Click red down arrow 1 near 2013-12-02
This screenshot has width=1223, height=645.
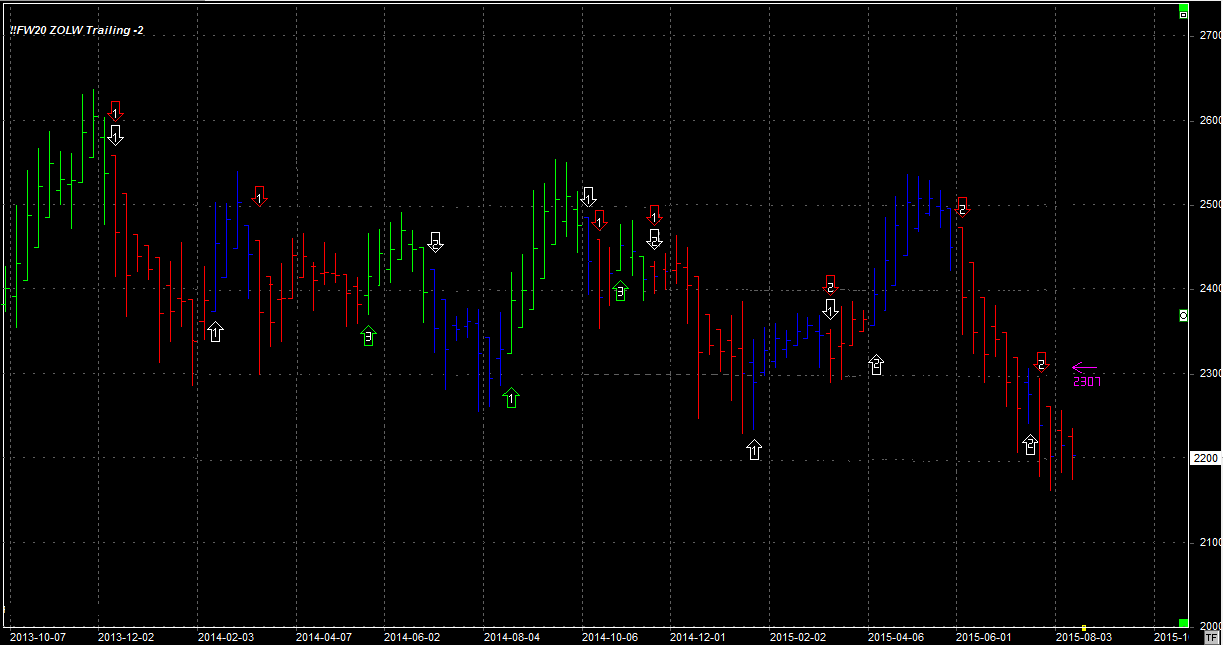pos(115,112)
